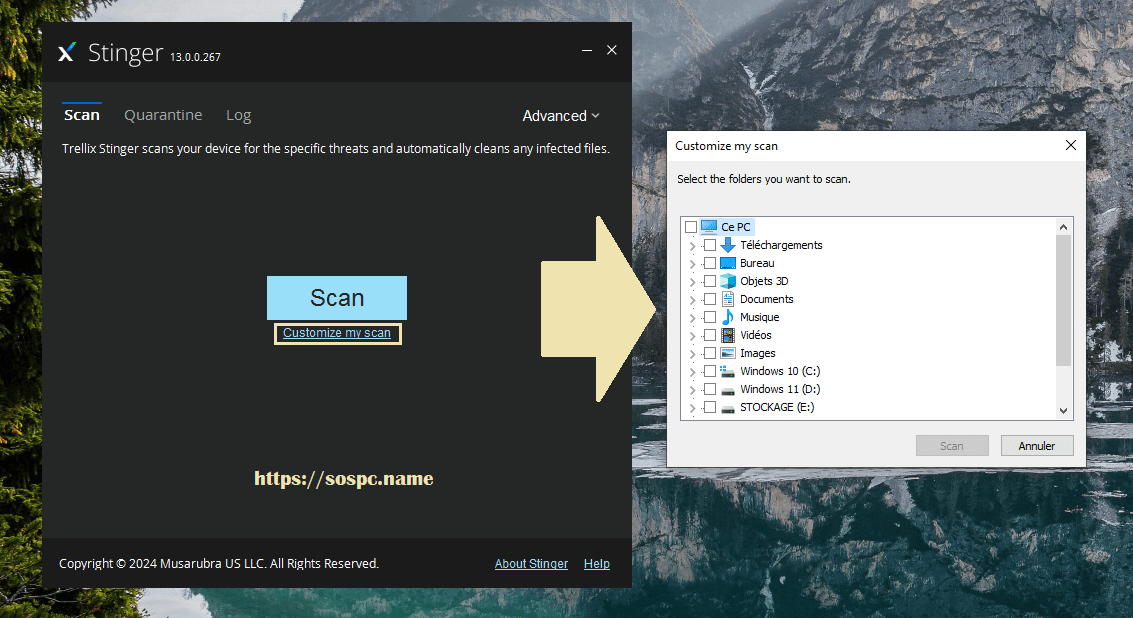Tick the STOCKAGE (E:) checkbox
Image resolution: width=1133 pixels, height=618 pixels.
click(x=710, y=407)
